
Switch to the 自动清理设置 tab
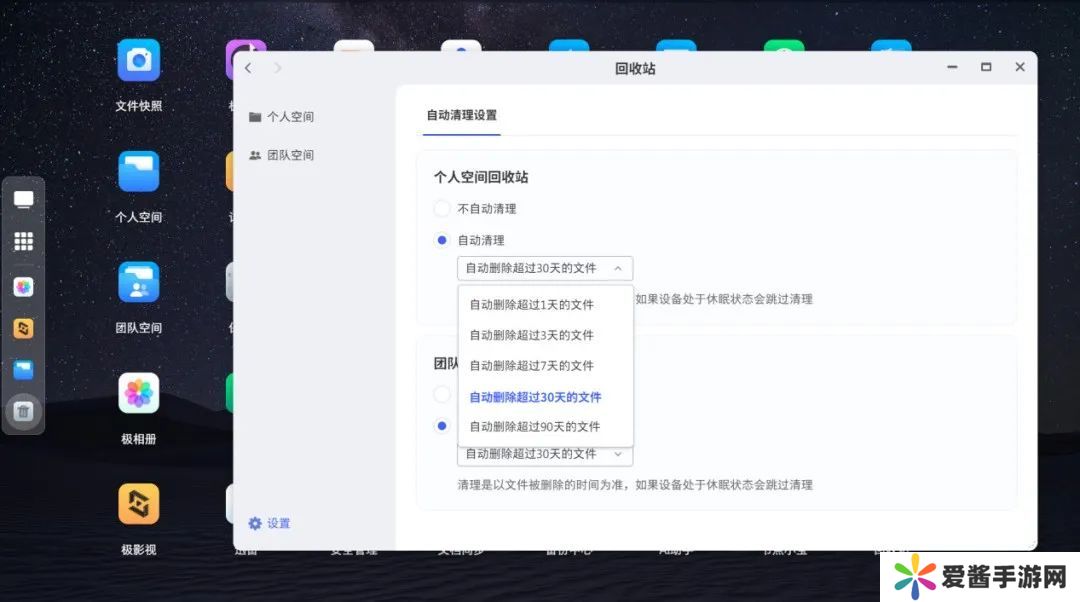[461, 115]
